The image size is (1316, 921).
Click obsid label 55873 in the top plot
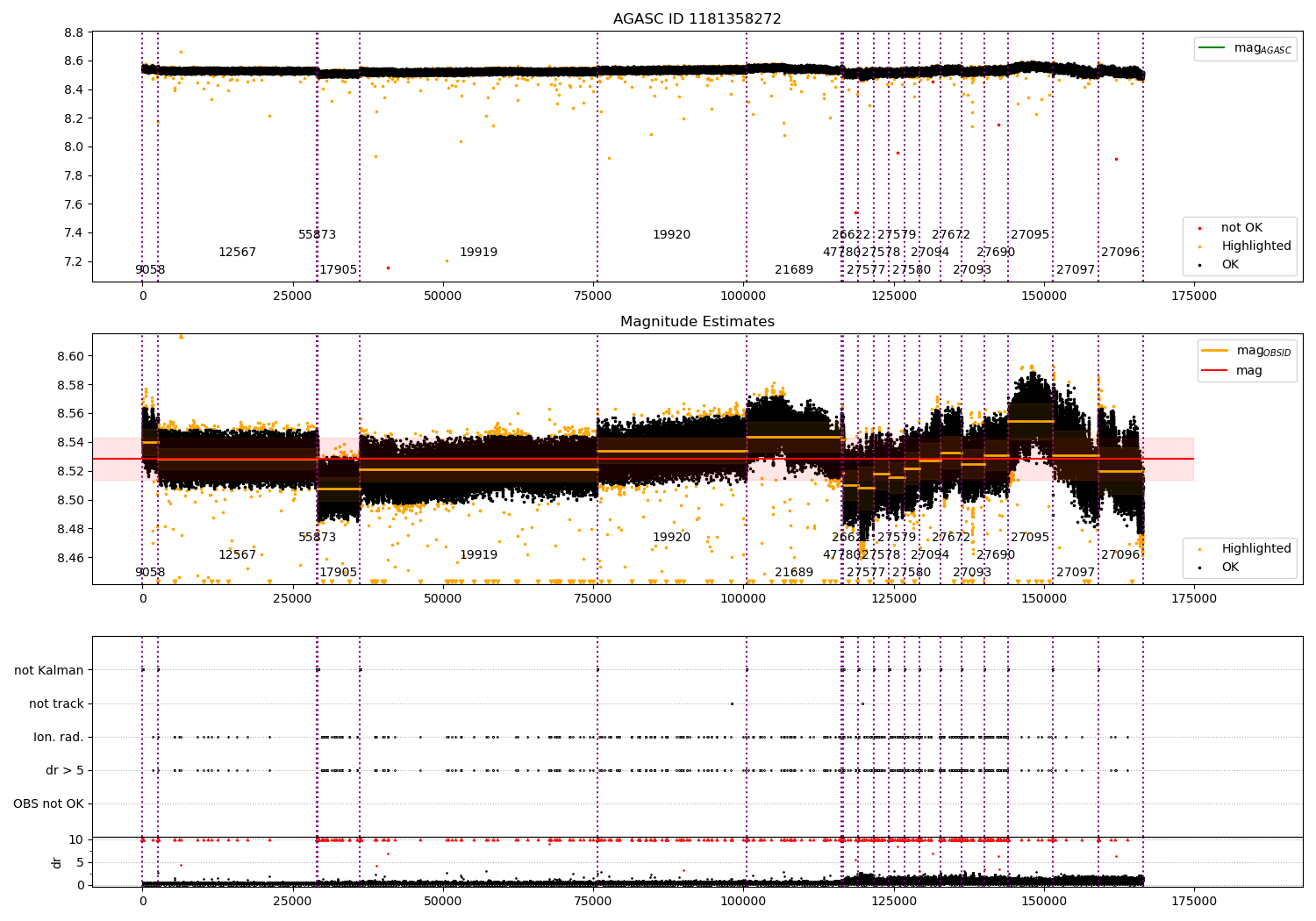317,235
